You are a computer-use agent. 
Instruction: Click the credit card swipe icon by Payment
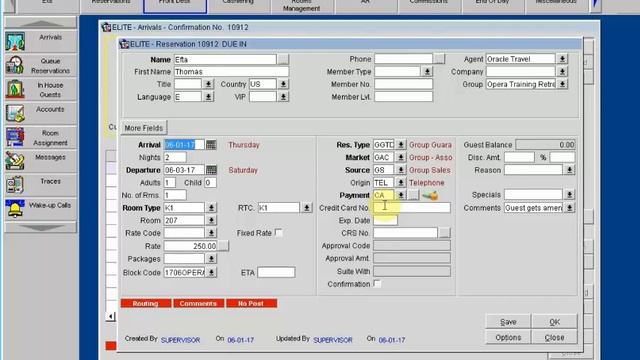(x=430, y=196)
